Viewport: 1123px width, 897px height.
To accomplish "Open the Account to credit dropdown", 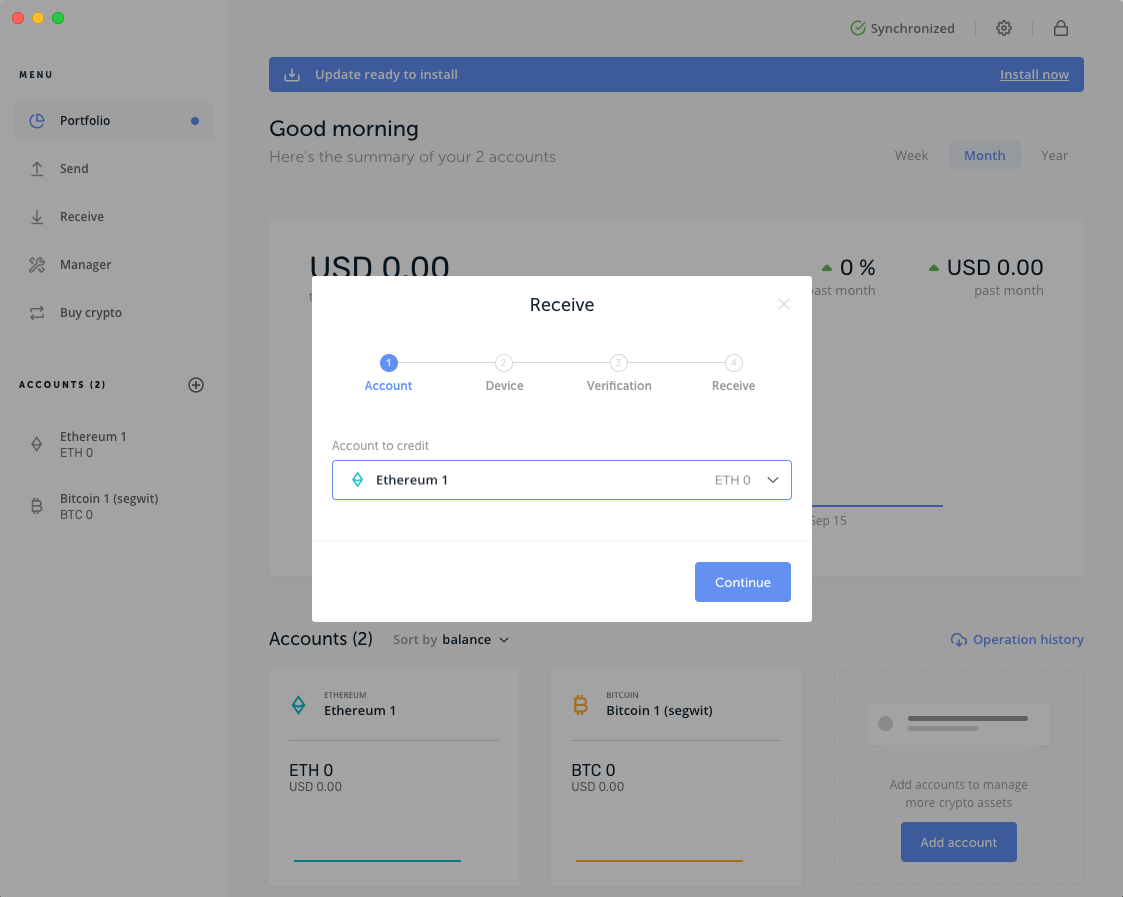I will coord(561,480).
